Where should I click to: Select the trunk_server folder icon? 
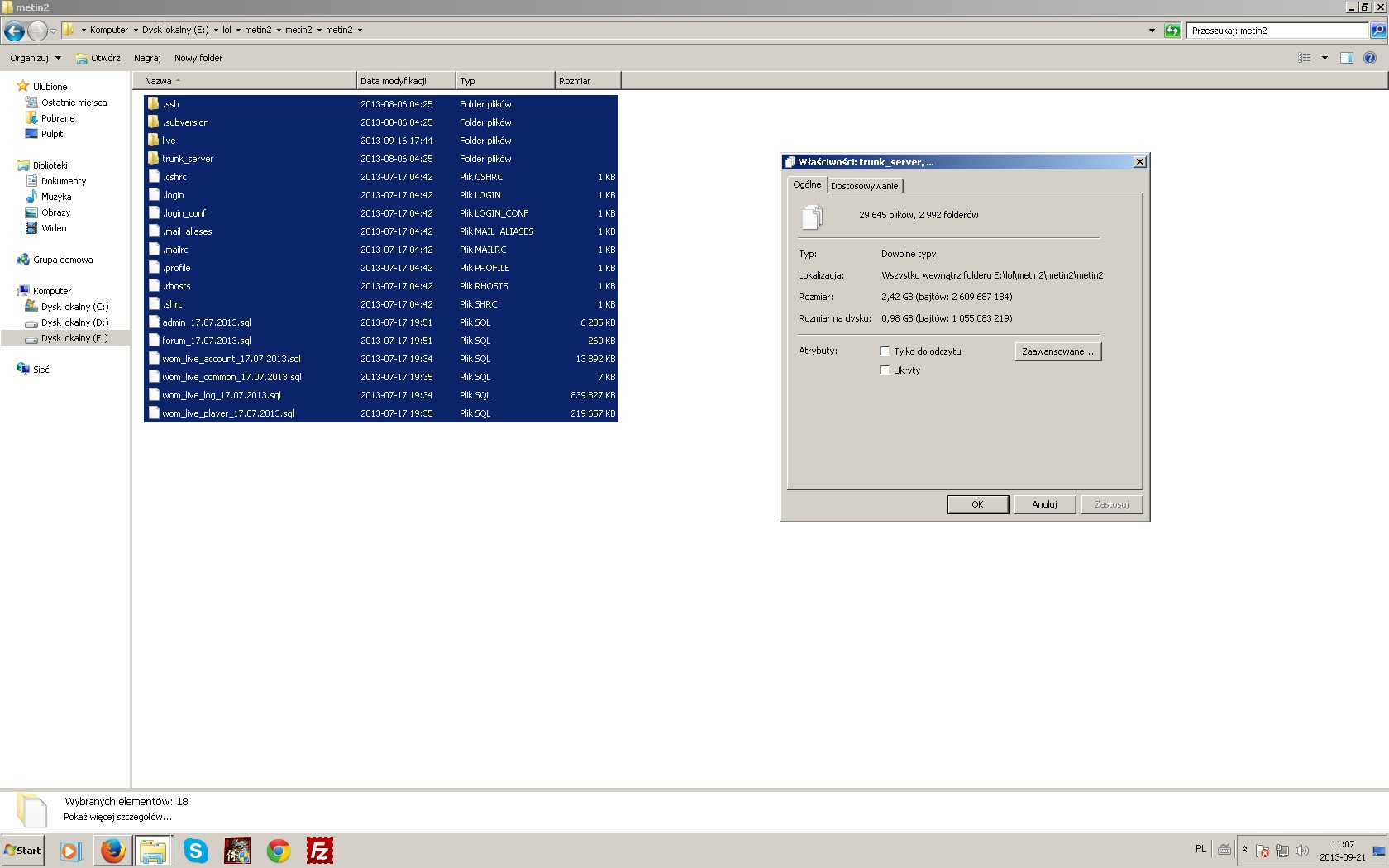pos(153,159)
